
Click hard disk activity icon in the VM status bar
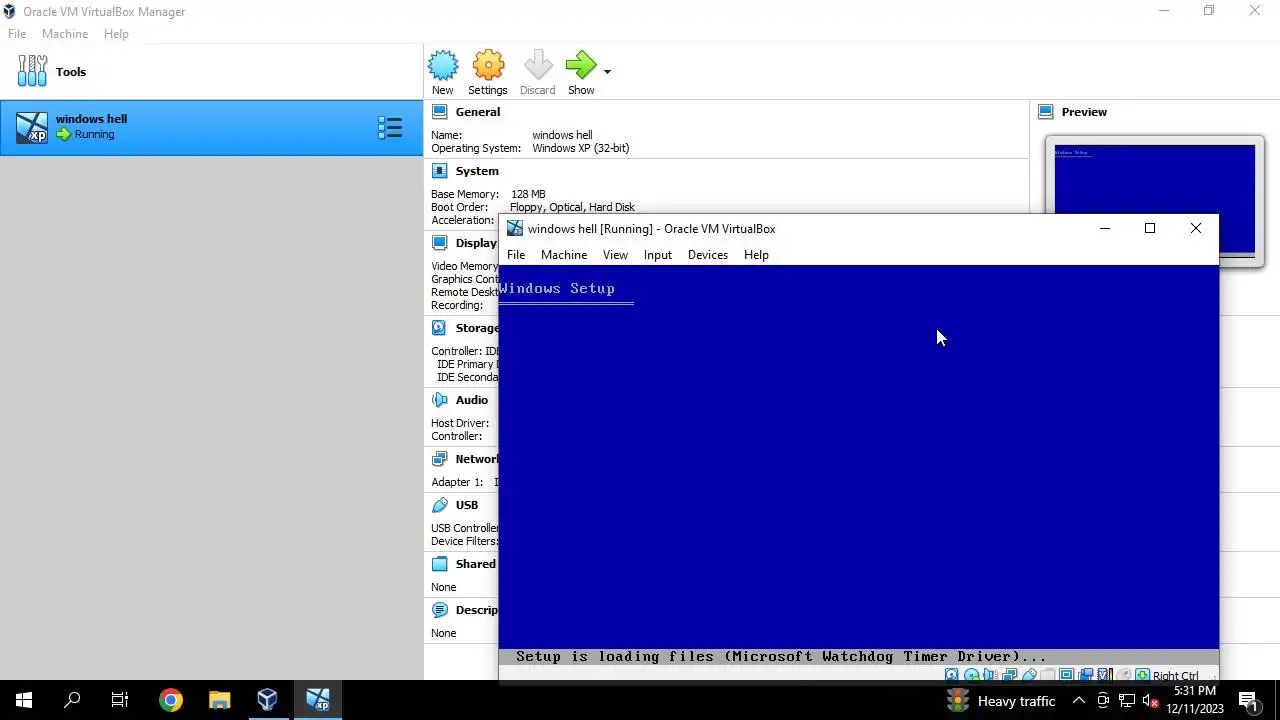[952, 675]
